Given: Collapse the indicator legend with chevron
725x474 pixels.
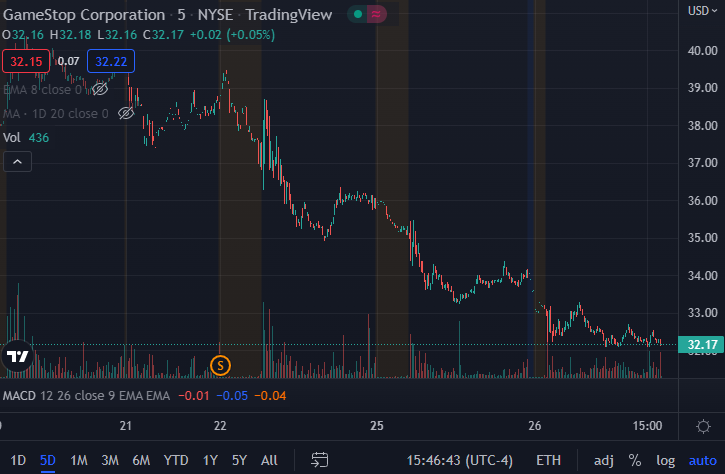Looking at the screenshot, I should click(x=18, y=161).
